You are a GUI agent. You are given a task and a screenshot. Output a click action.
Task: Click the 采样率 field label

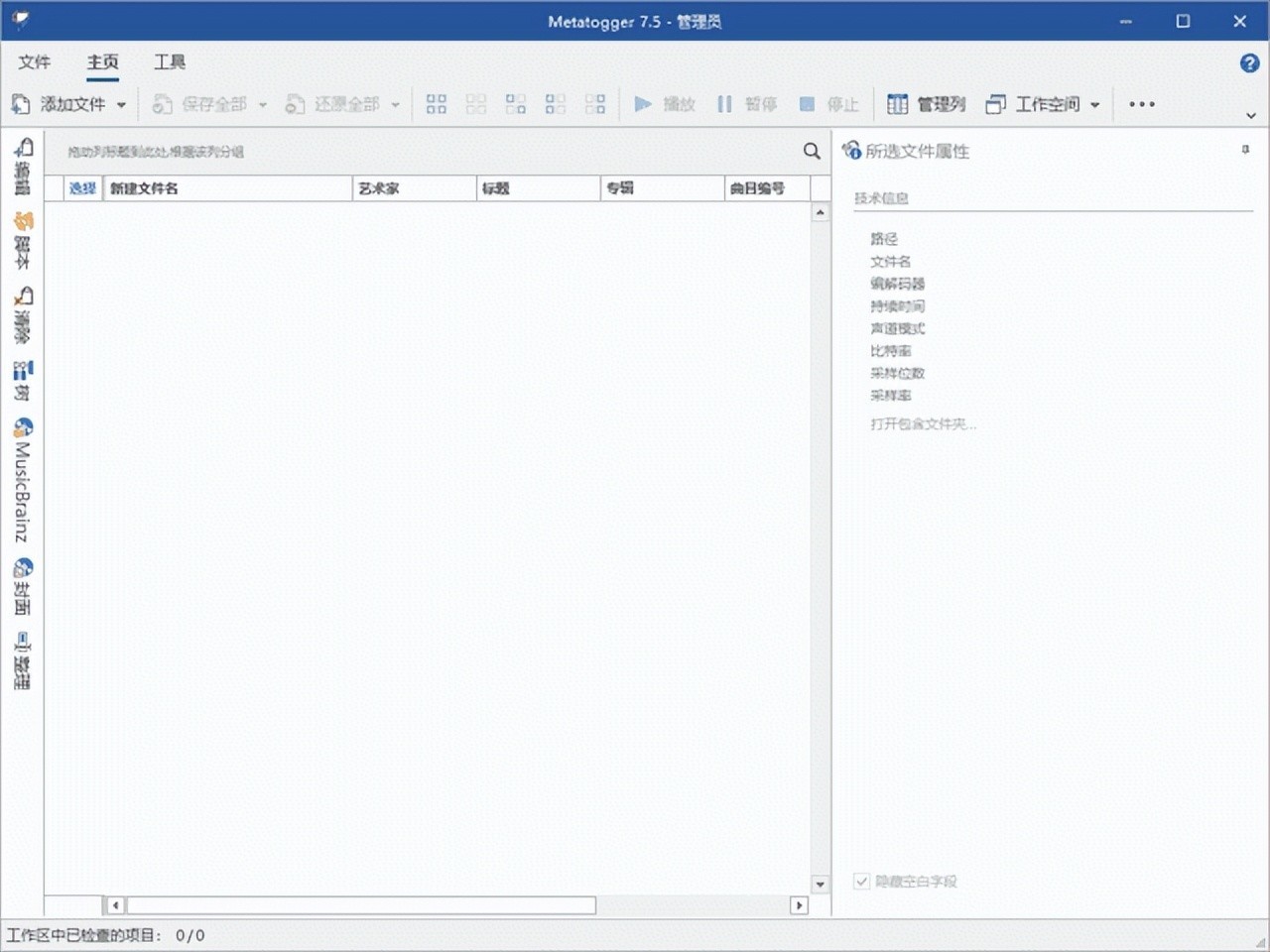pyautogui.click(x=891, y=396)
